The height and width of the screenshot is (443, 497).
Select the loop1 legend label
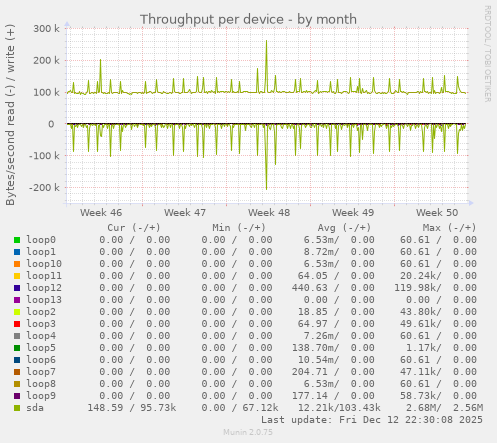[x=41, y=252]
